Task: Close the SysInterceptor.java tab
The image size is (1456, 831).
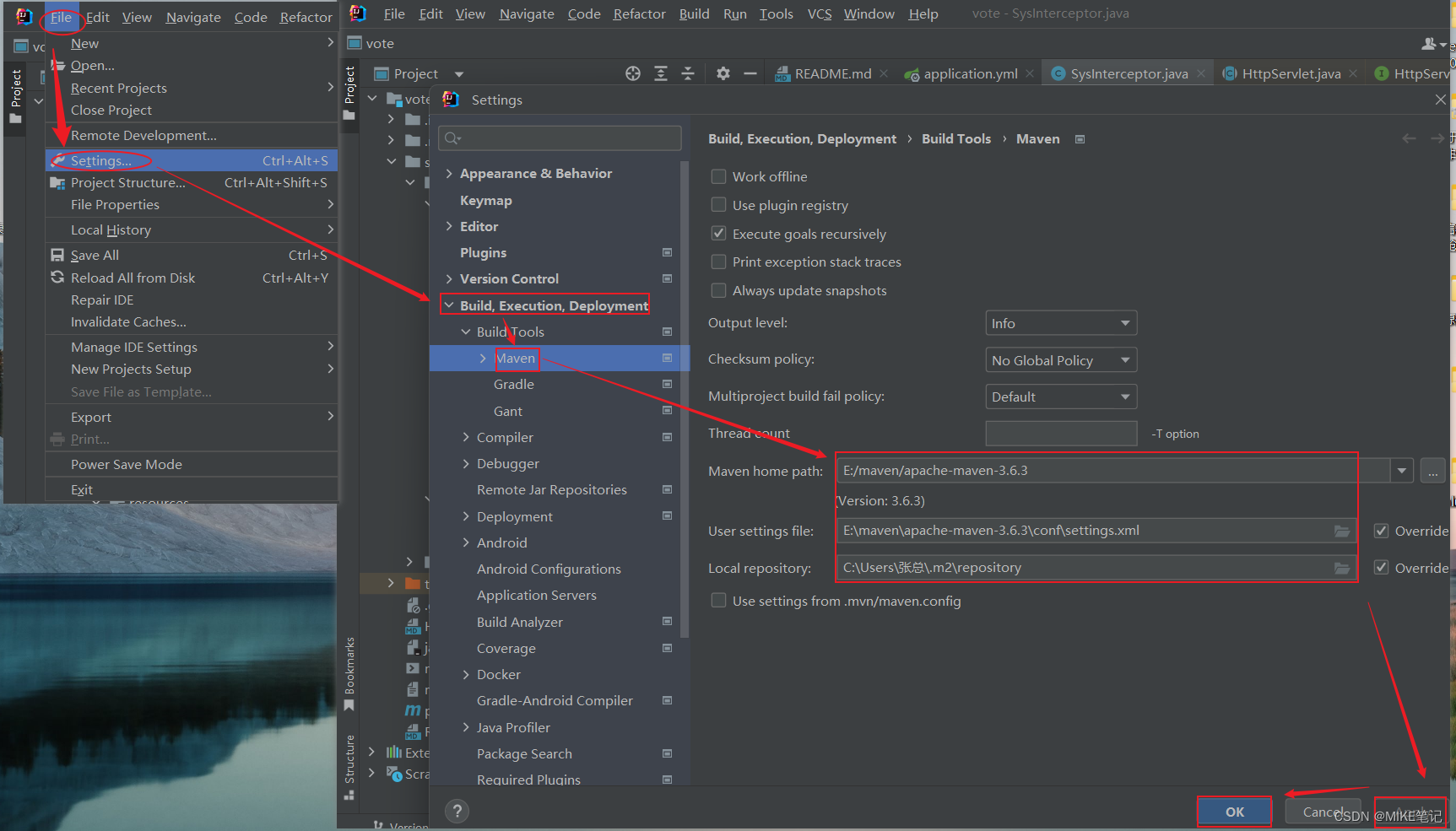Action: 1201,73
